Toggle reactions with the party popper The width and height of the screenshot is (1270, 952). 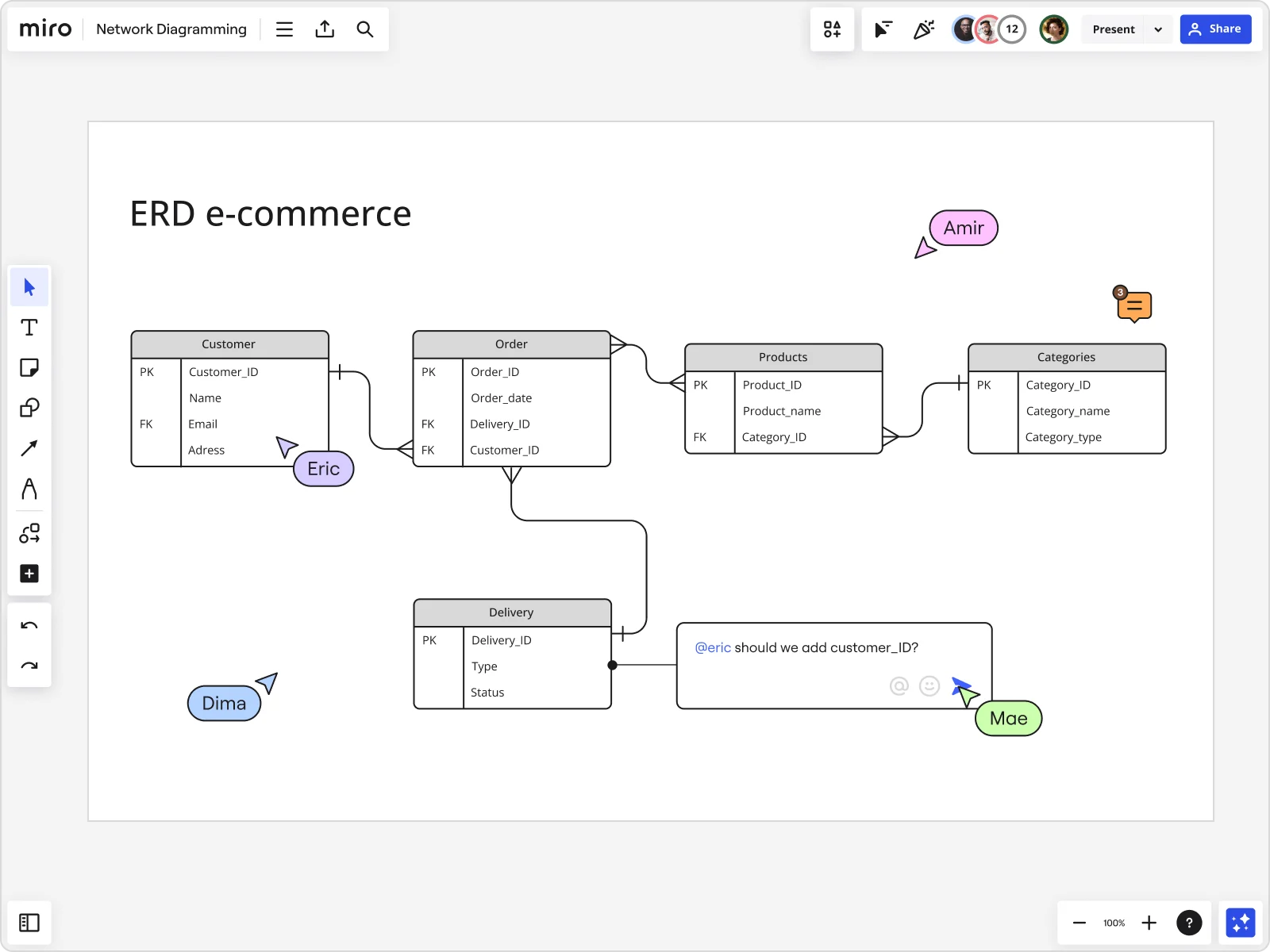(x=923, y=29)
